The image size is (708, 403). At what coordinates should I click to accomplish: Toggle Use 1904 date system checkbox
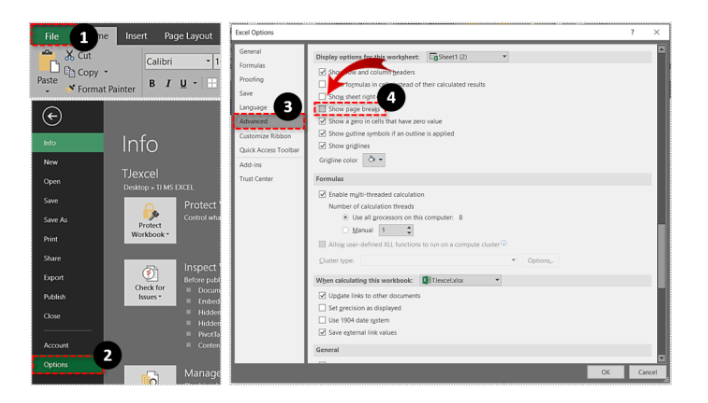click(x=322, y=320)
